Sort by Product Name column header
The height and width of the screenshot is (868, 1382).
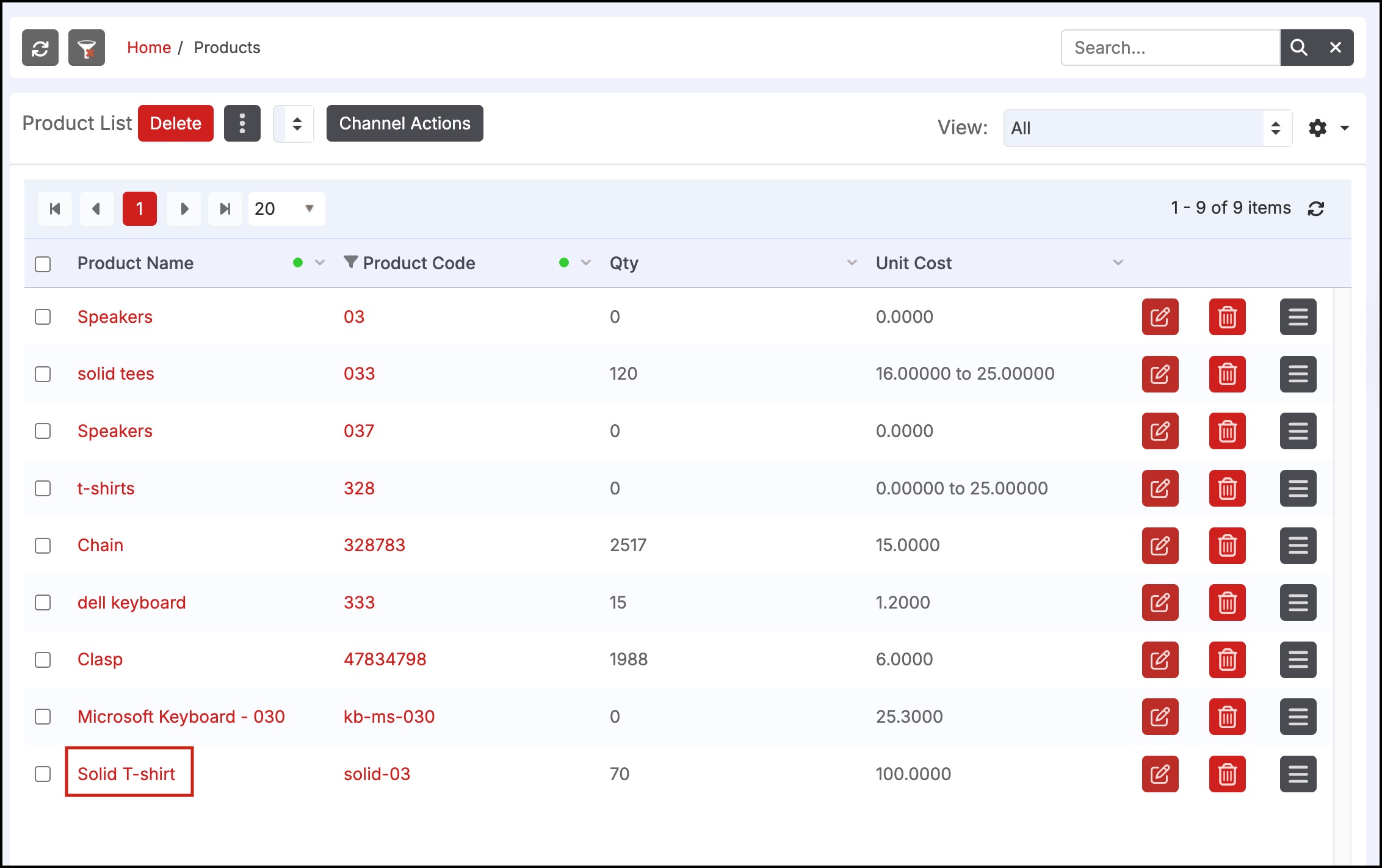[136, 263]
